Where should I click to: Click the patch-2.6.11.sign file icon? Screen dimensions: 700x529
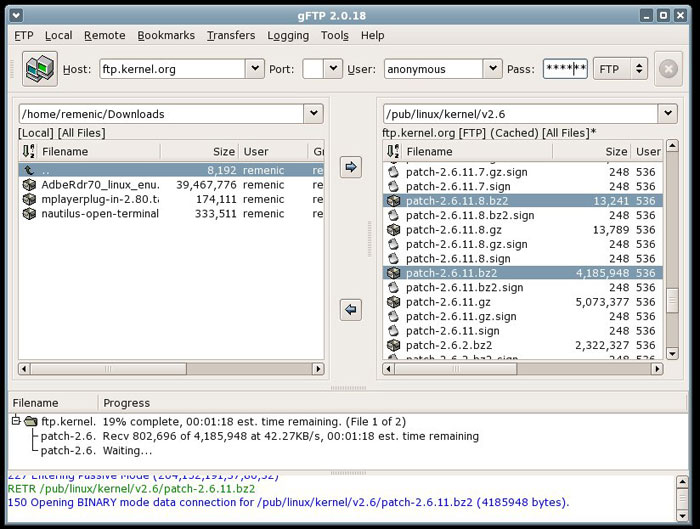click(393, 331)
